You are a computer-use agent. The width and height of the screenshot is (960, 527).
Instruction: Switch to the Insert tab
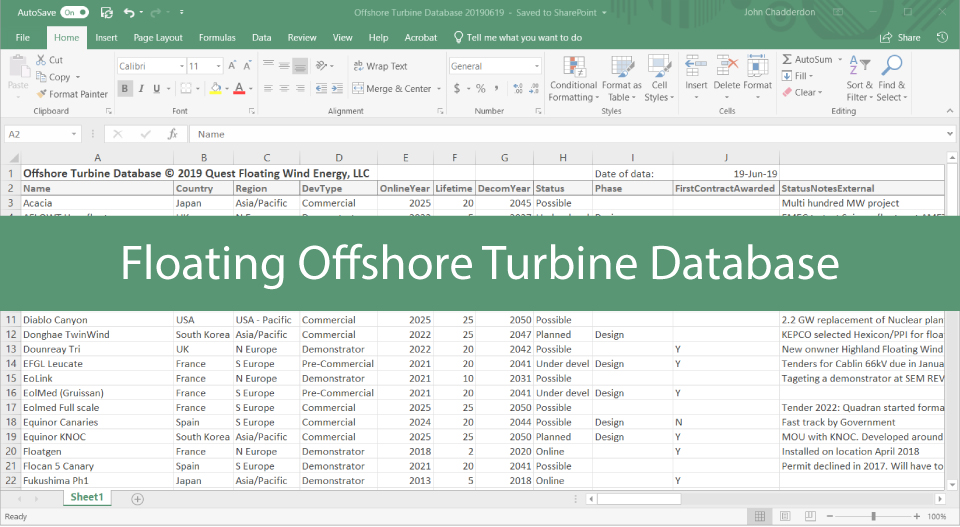106,37
